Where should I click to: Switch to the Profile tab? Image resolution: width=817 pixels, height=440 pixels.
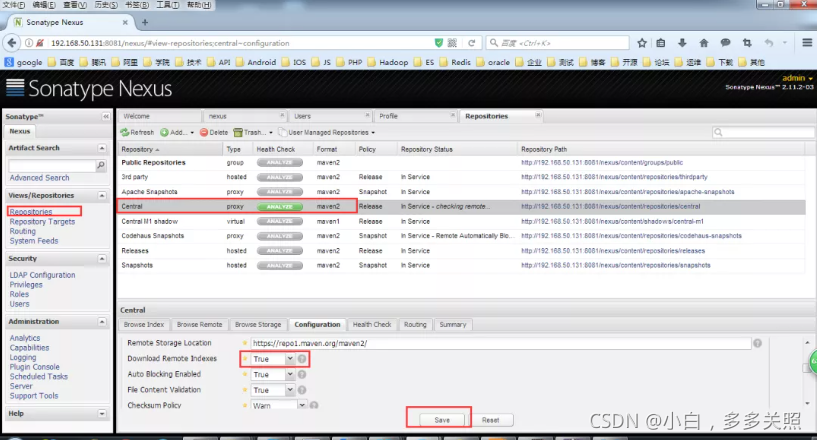click(415, 116)
